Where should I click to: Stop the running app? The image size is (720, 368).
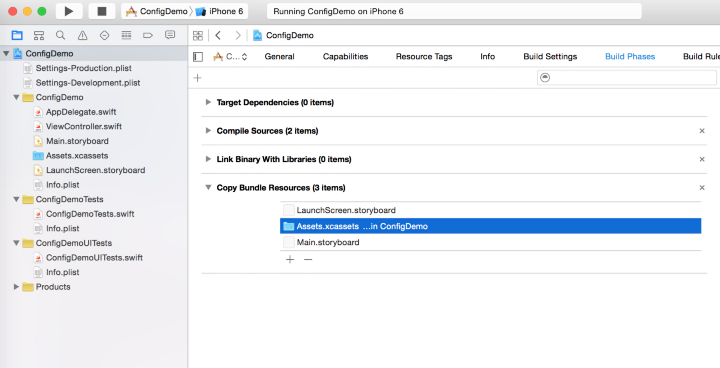pos(102,11)
